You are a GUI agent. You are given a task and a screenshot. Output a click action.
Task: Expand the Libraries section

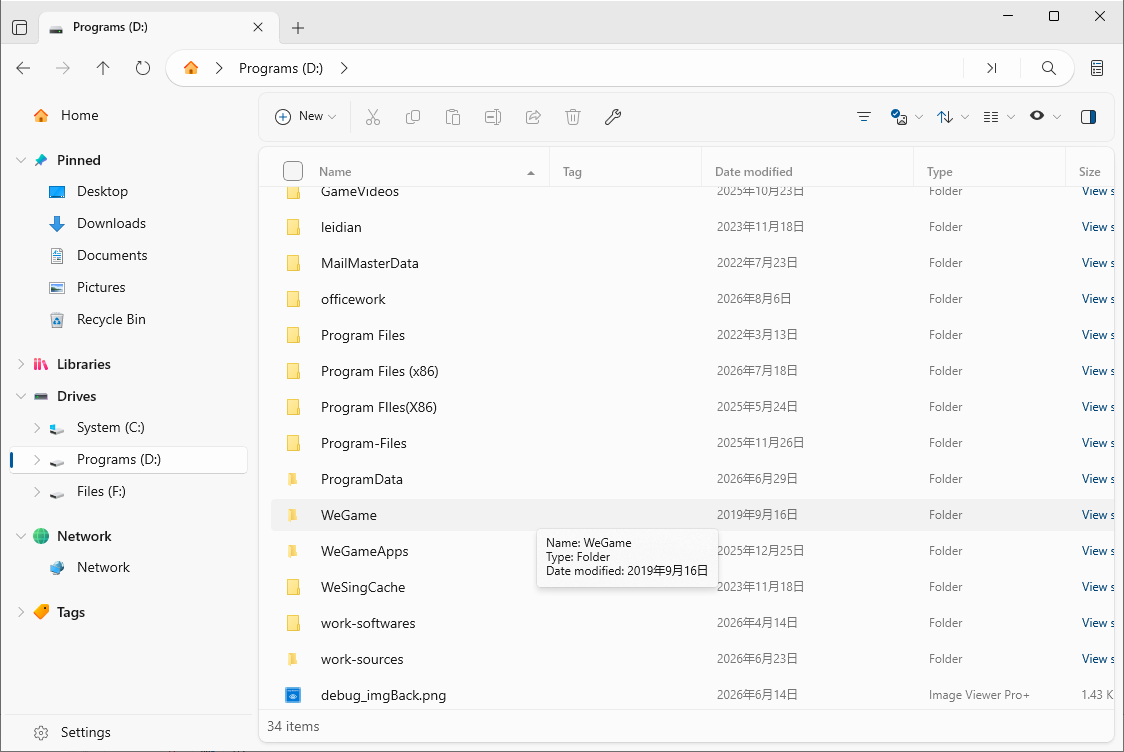tap(21, 364)
